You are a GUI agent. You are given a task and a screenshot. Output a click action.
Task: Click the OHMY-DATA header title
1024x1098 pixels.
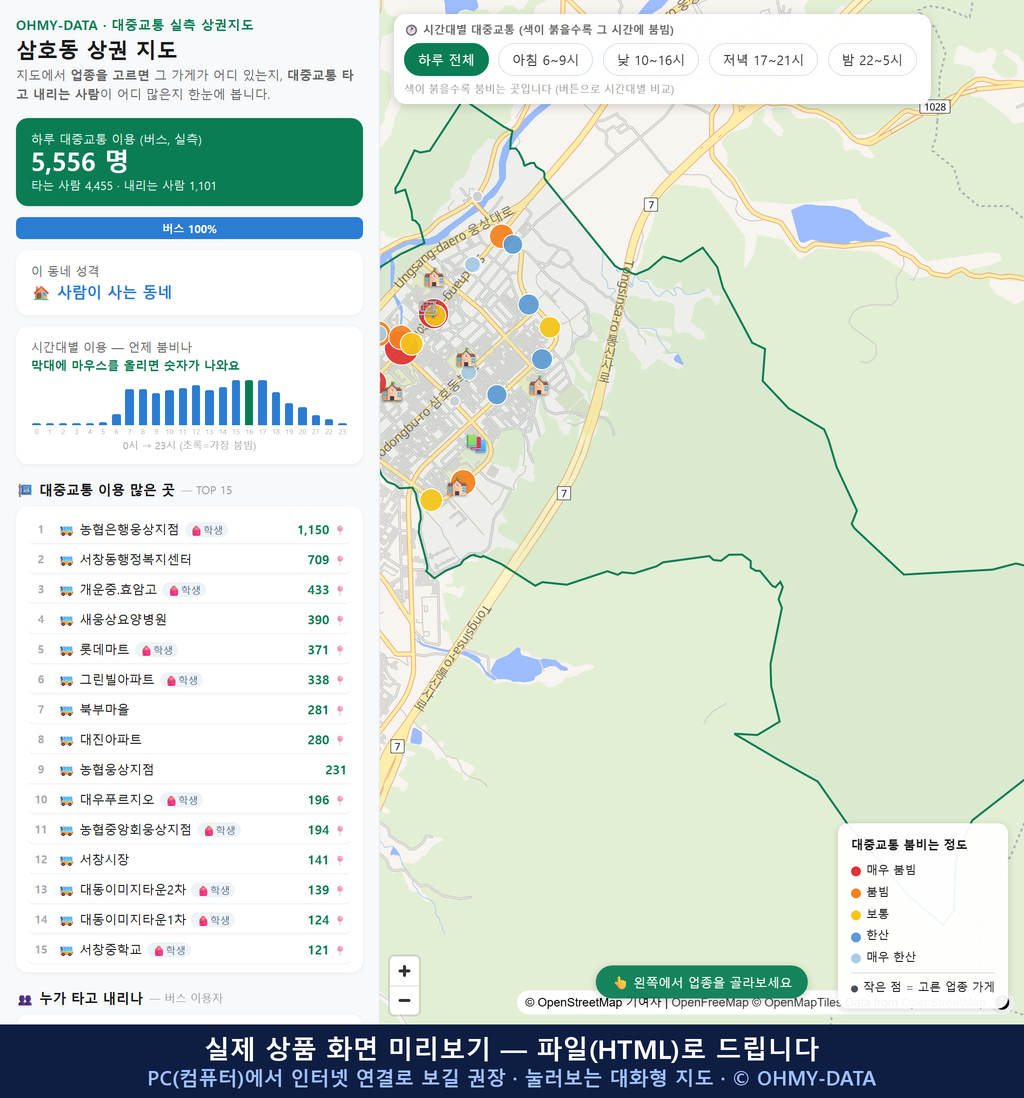(134, 25)
